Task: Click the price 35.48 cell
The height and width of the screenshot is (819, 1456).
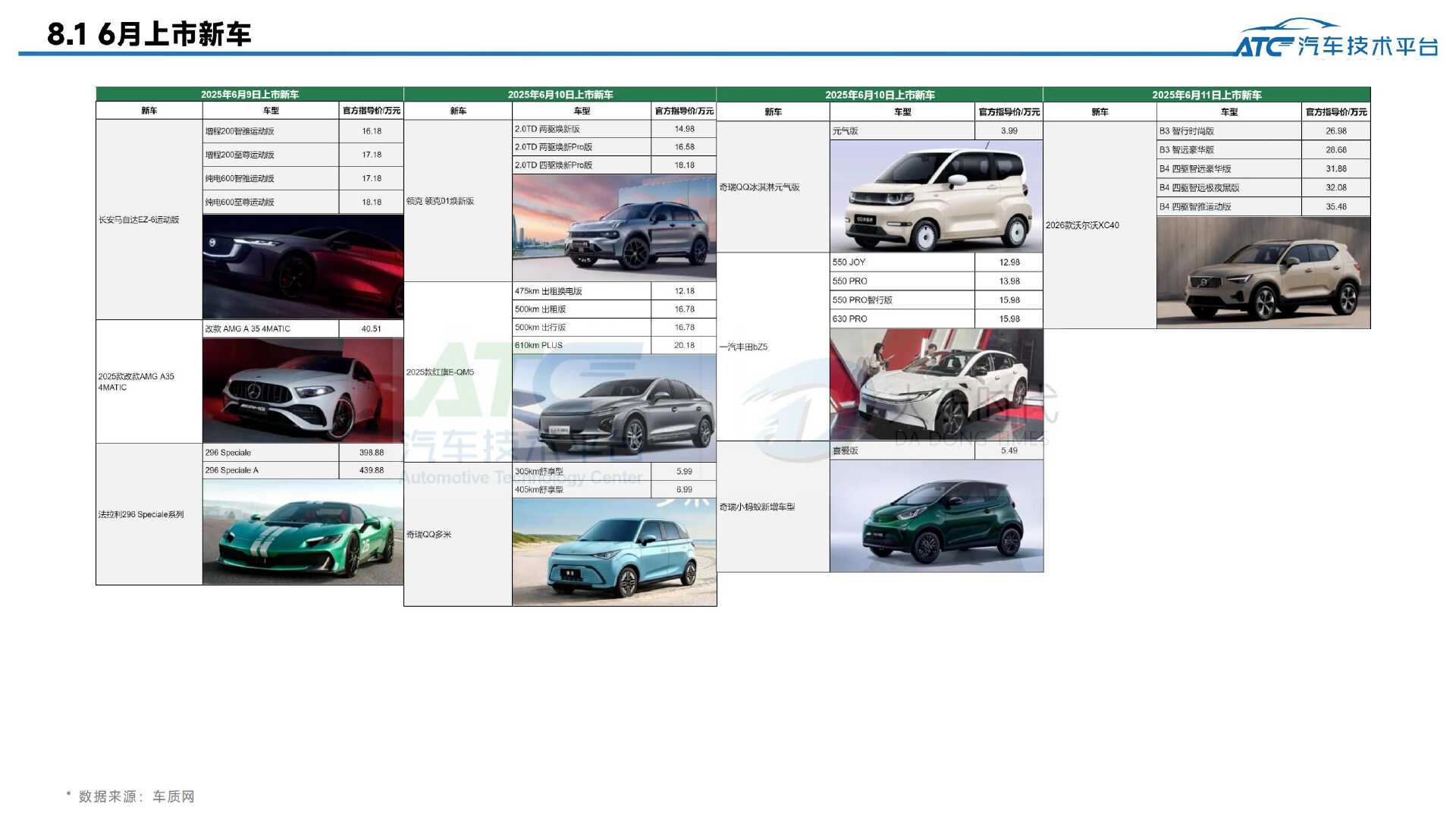Action: pyautogui.click(x=1336, y=206)
